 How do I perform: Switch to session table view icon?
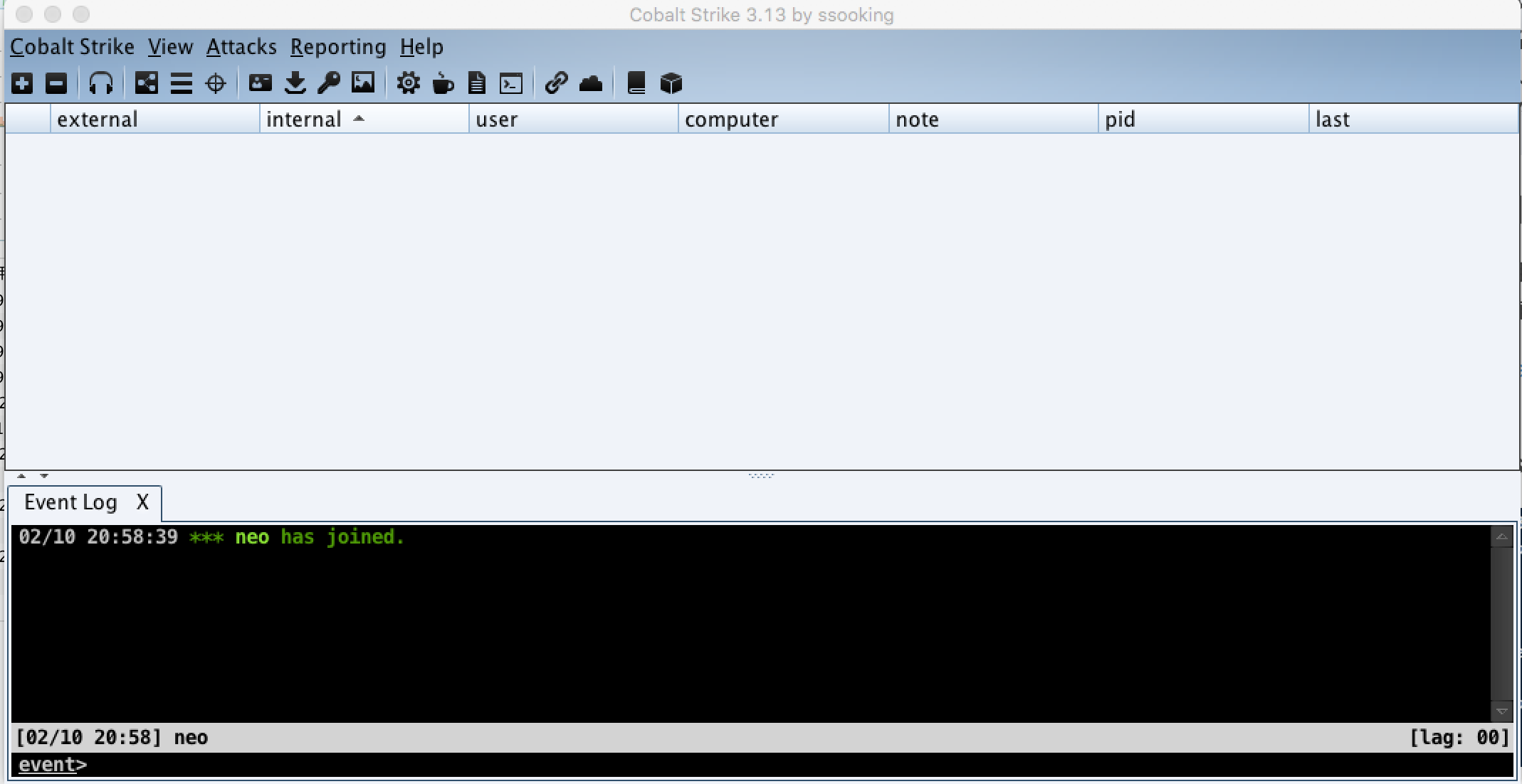[x=182, y=83]
